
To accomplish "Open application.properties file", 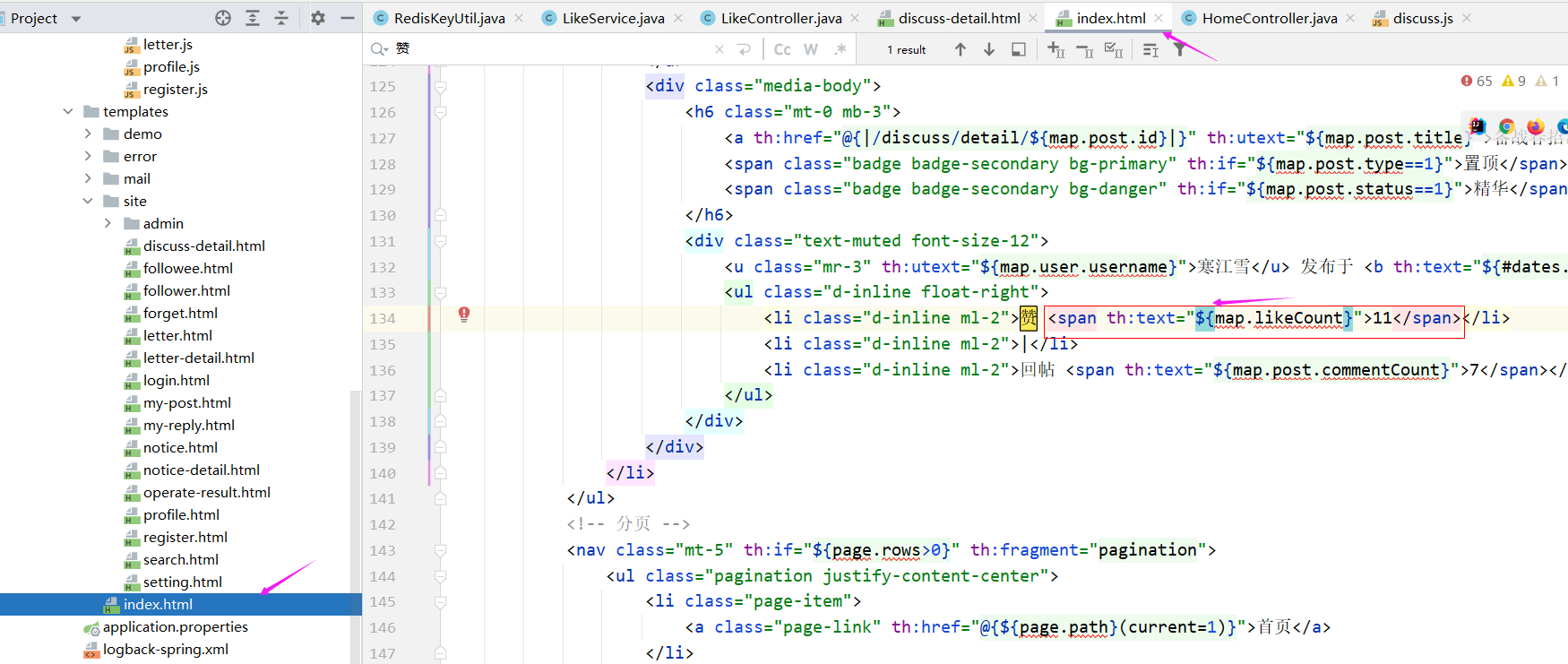I will coord(176,626).
